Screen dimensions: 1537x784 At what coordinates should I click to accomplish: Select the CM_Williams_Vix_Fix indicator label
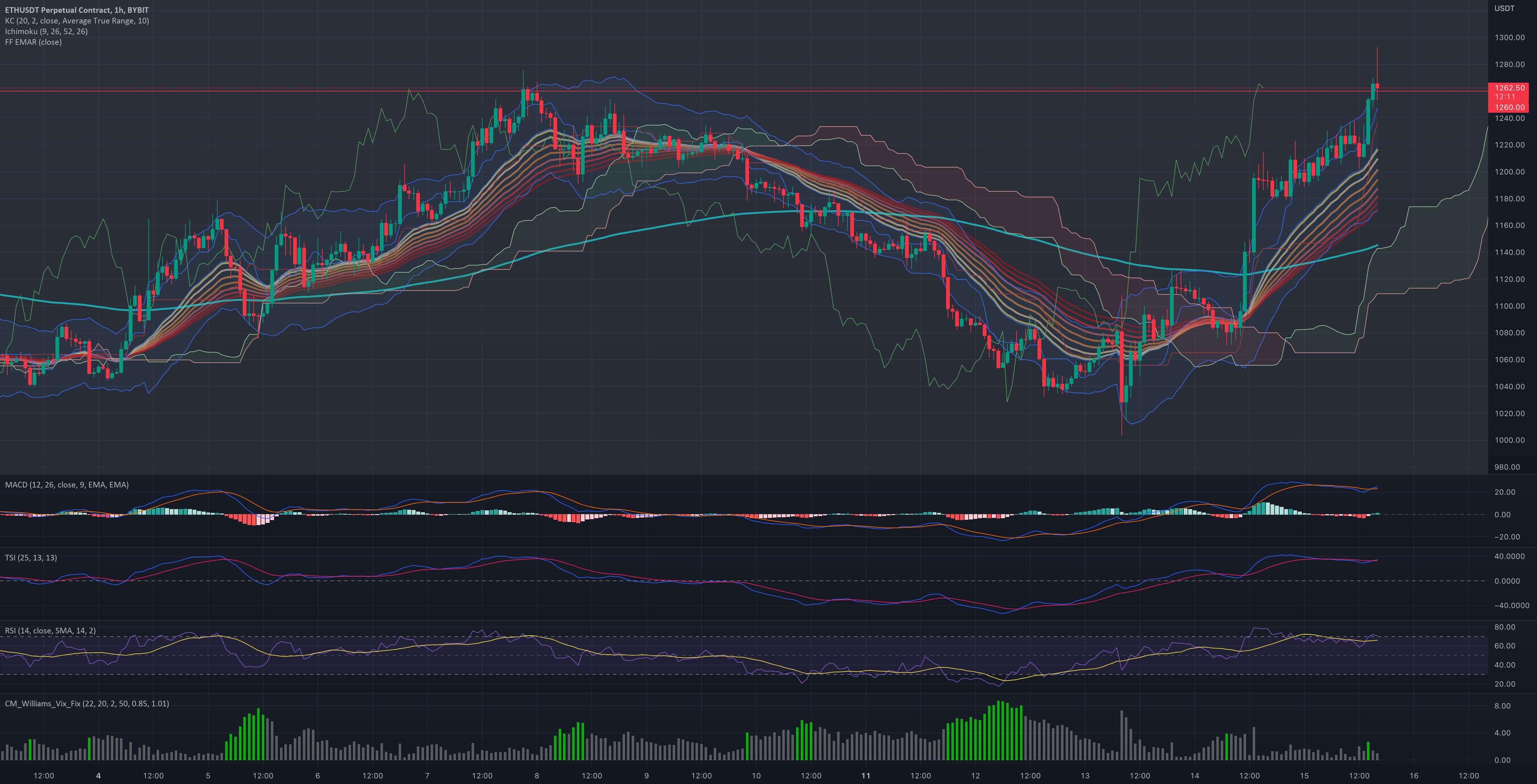(x=87, y=704)
